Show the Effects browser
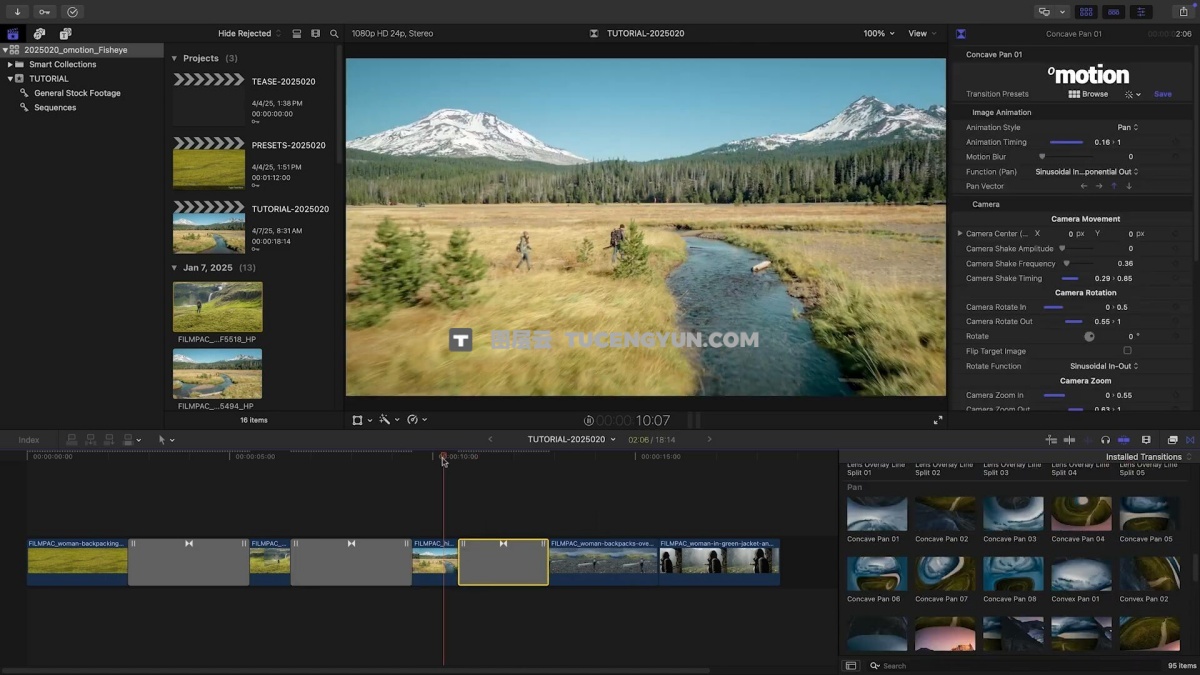The width and height of the screenshot is (1200, 675). (1172, 440)
